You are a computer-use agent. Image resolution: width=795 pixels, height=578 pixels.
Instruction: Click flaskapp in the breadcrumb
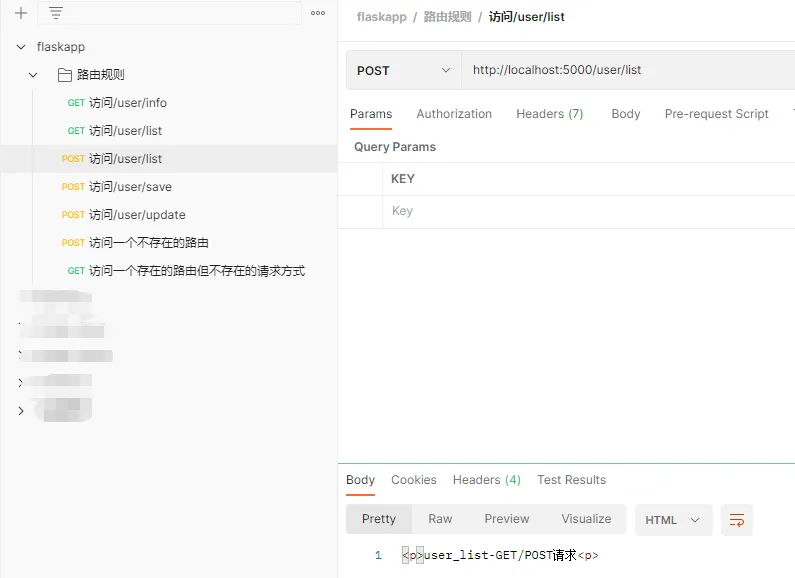click(382, 17)
